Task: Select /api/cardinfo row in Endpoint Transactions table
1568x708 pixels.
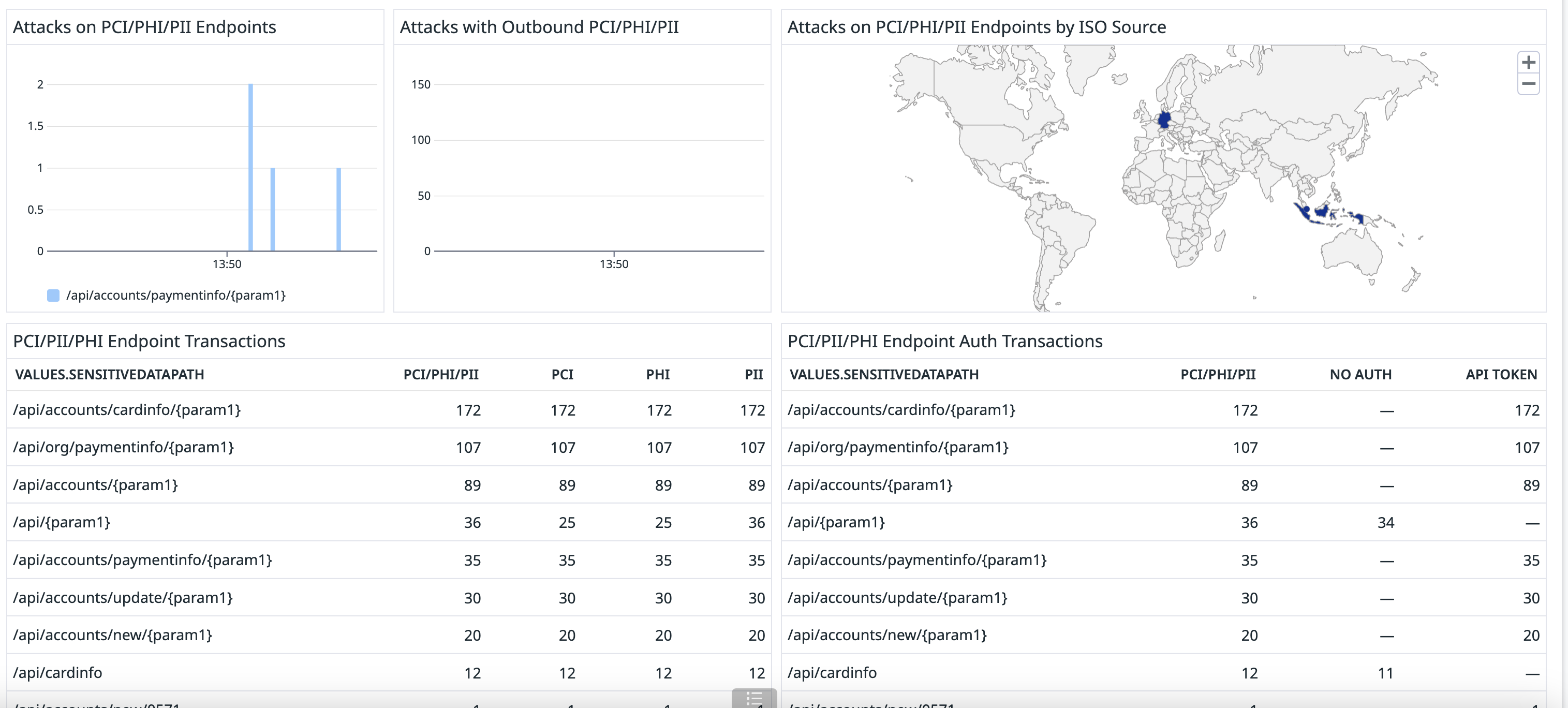Action: tap(58, 673)
